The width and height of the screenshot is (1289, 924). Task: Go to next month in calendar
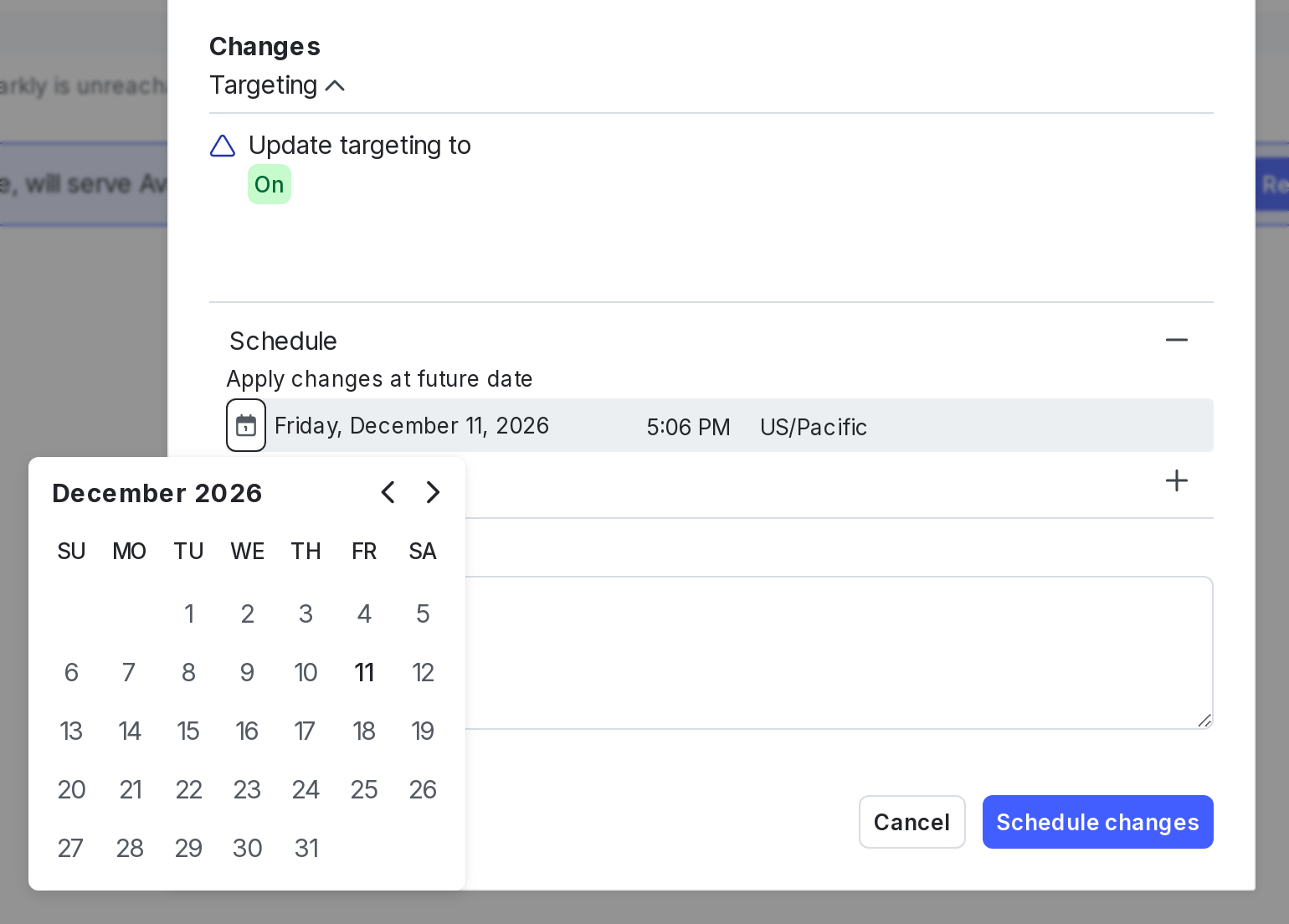click(x=433, y=492)
